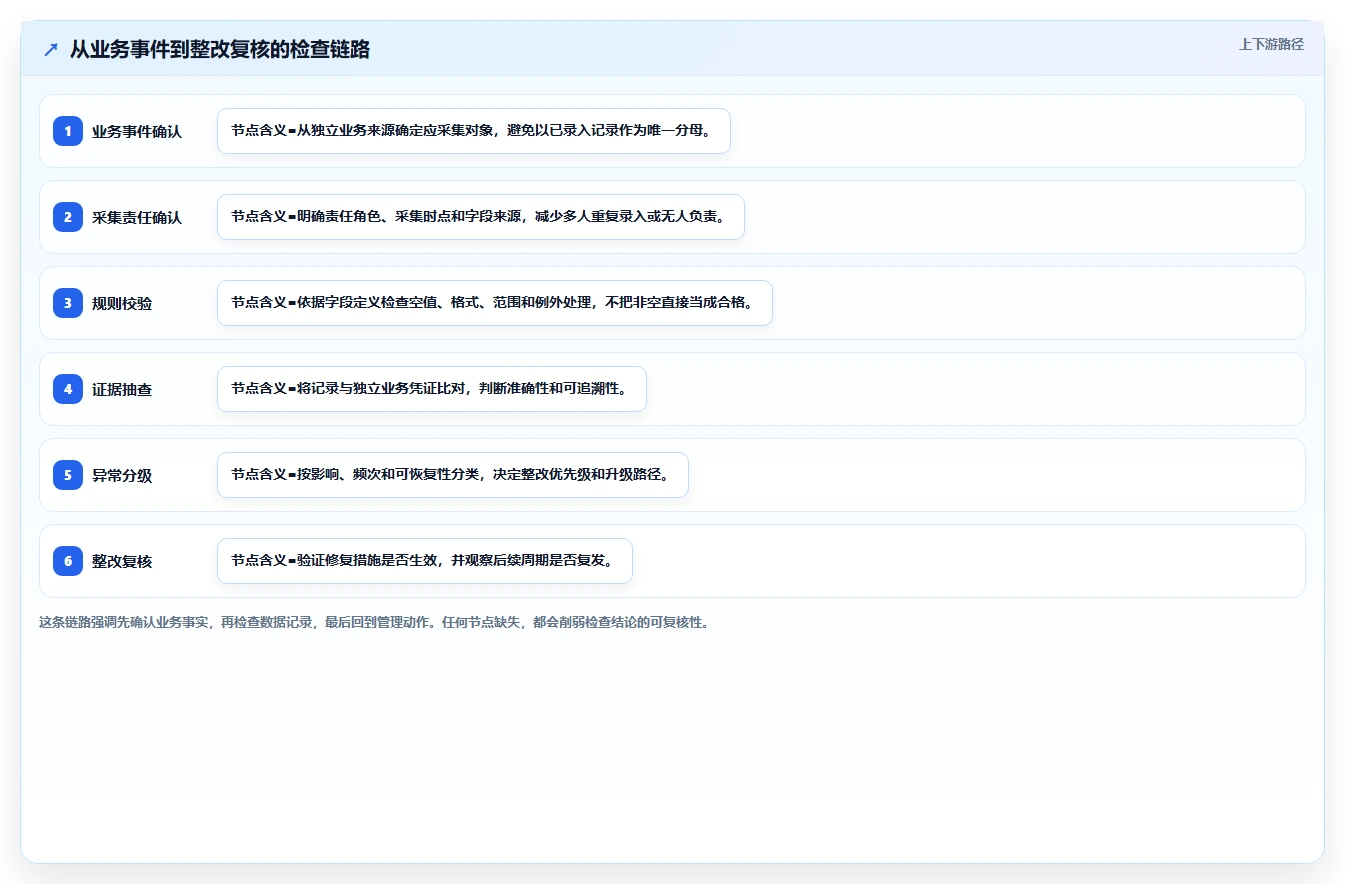Click the 整改复核 node label

point(122,561)
